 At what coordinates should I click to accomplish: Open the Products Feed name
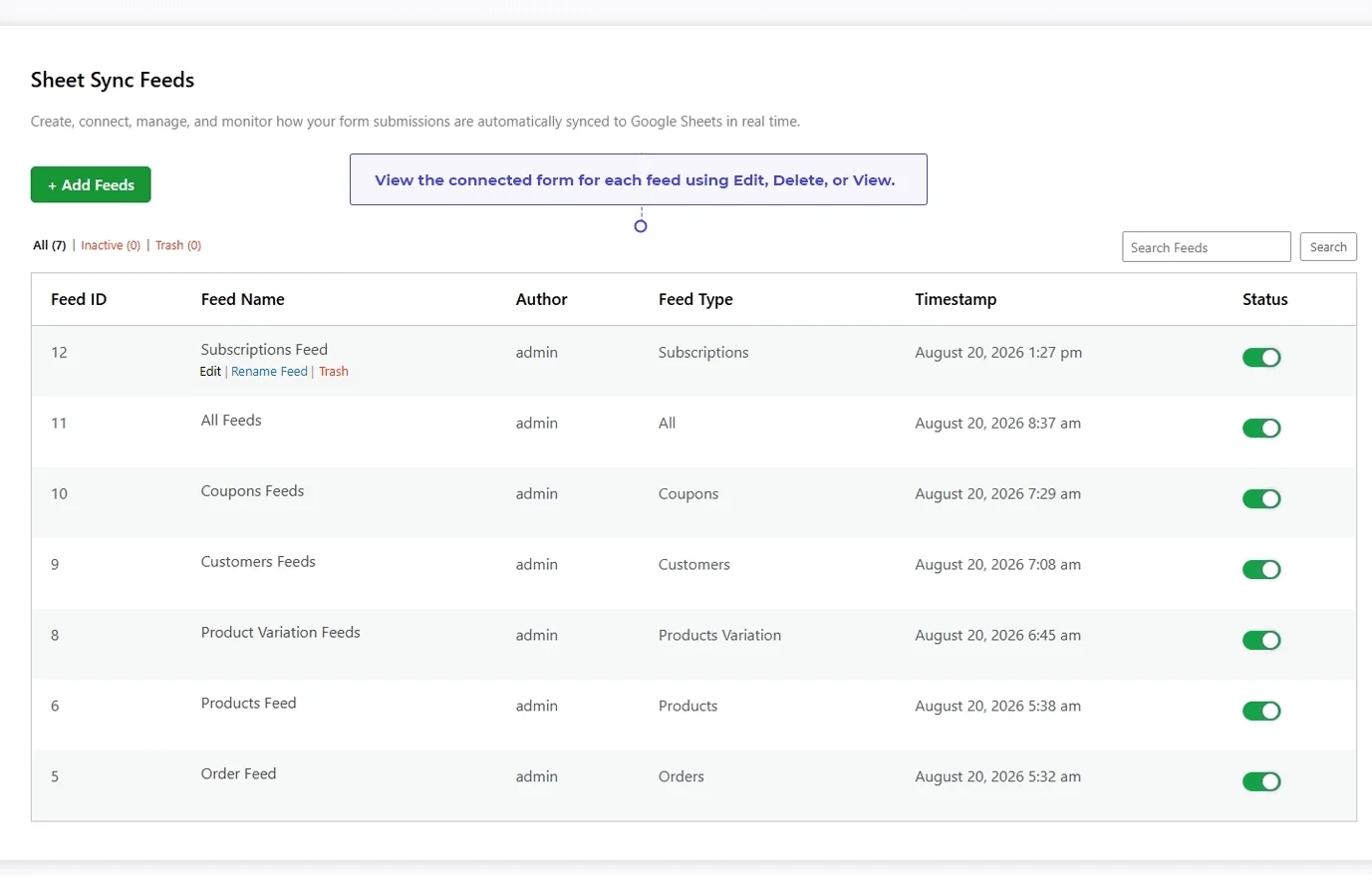248,704
